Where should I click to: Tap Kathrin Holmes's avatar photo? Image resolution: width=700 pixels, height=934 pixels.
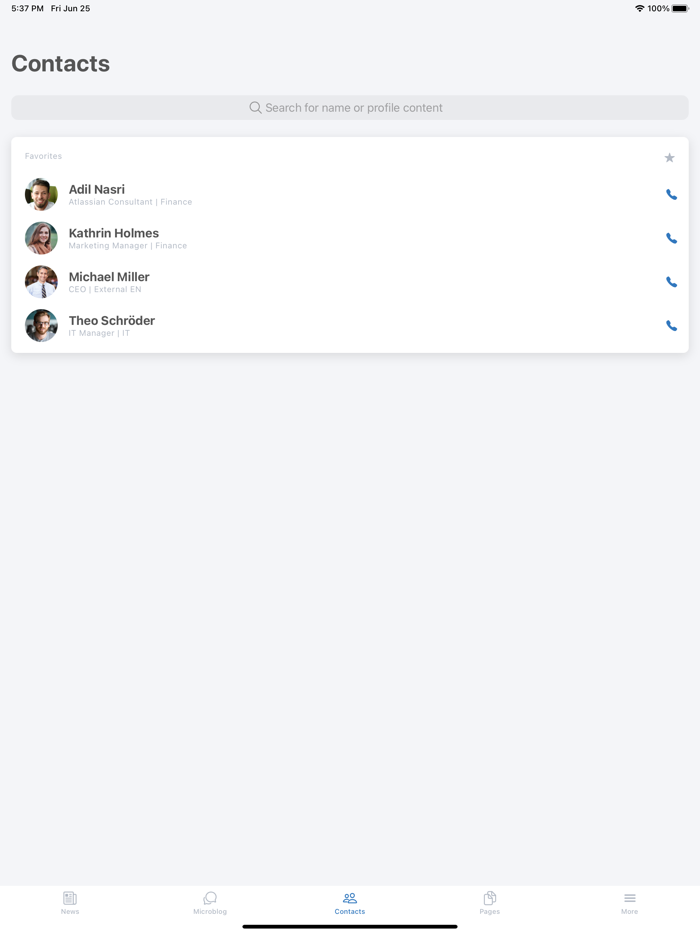(41, 238)
